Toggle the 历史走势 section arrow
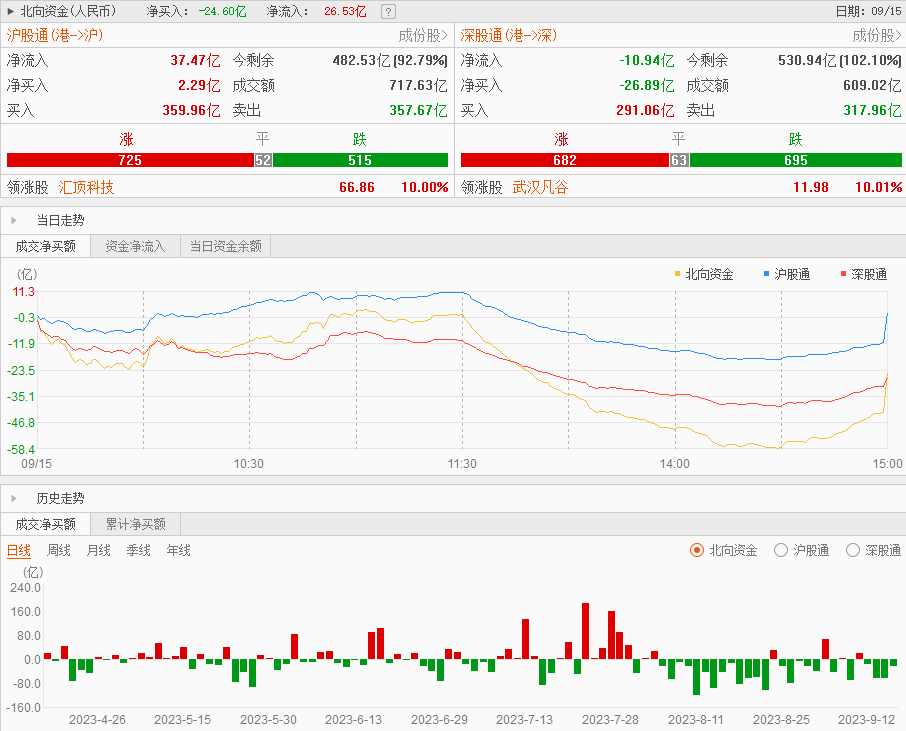906x731 pixels. coord(13,498)
